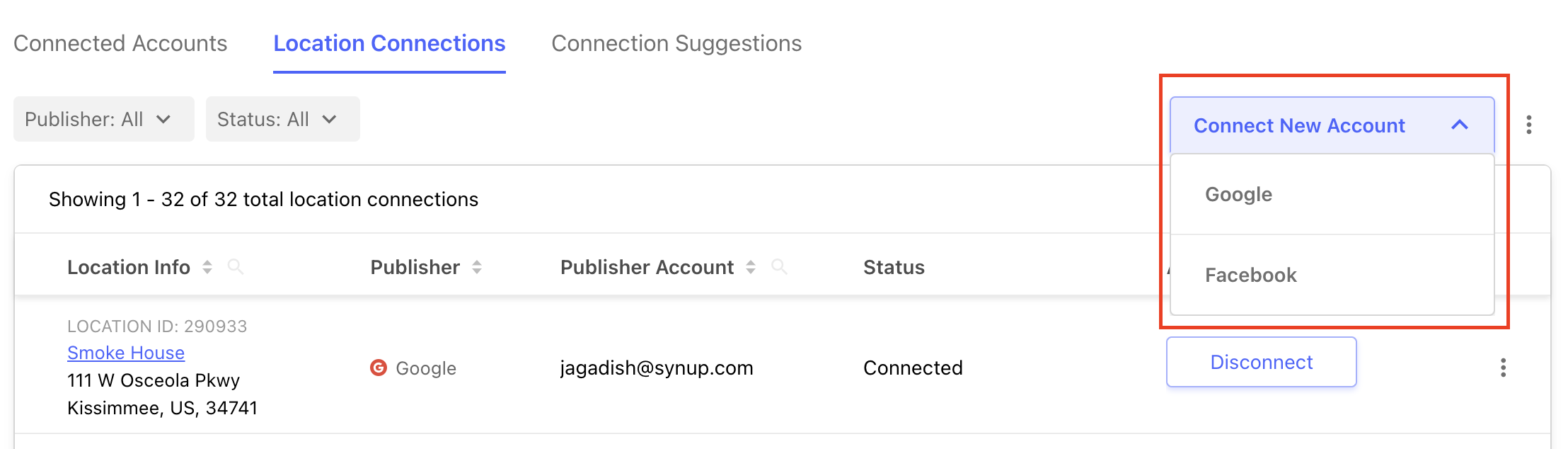Open the Smoke House location link

(126, 353)
